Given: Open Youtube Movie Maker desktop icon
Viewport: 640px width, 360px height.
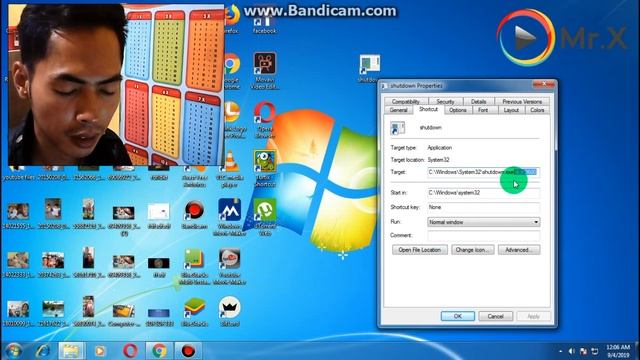Looking at the screenshot, I should coord(229,266).
